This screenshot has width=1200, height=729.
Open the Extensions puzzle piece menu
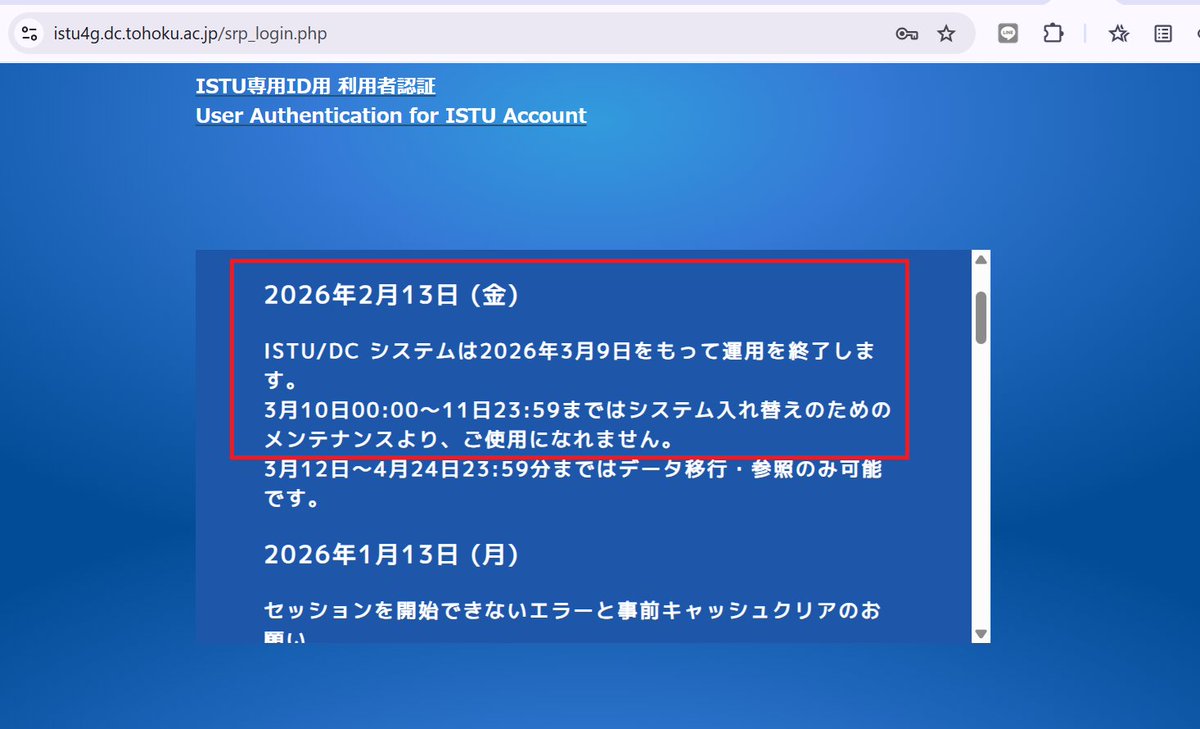click(1053, 33)
